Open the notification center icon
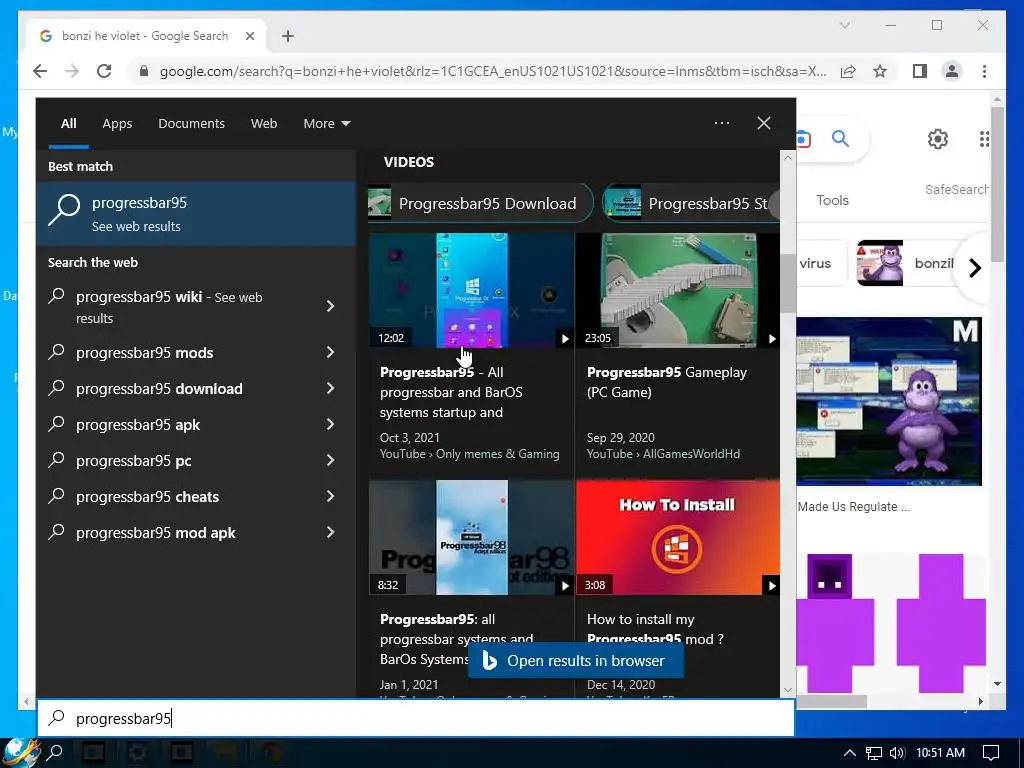This screenshot has height=768, width=1024. 991,753
